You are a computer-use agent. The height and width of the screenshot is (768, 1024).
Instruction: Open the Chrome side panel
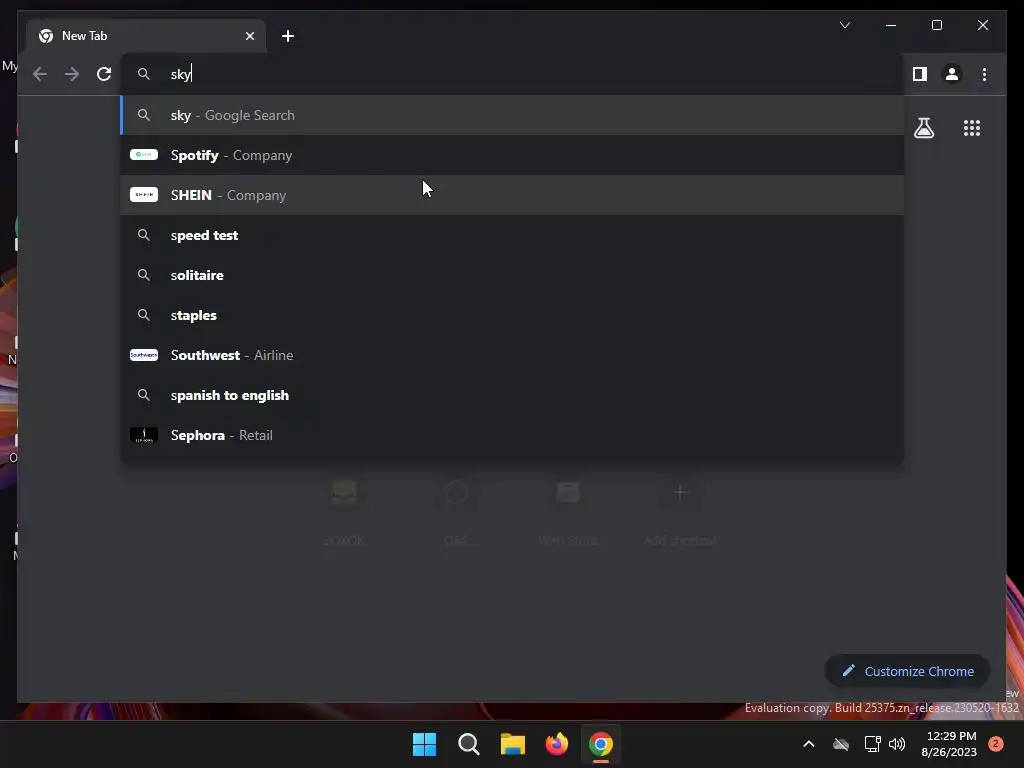pyautogui.click(x=920, y=74)
